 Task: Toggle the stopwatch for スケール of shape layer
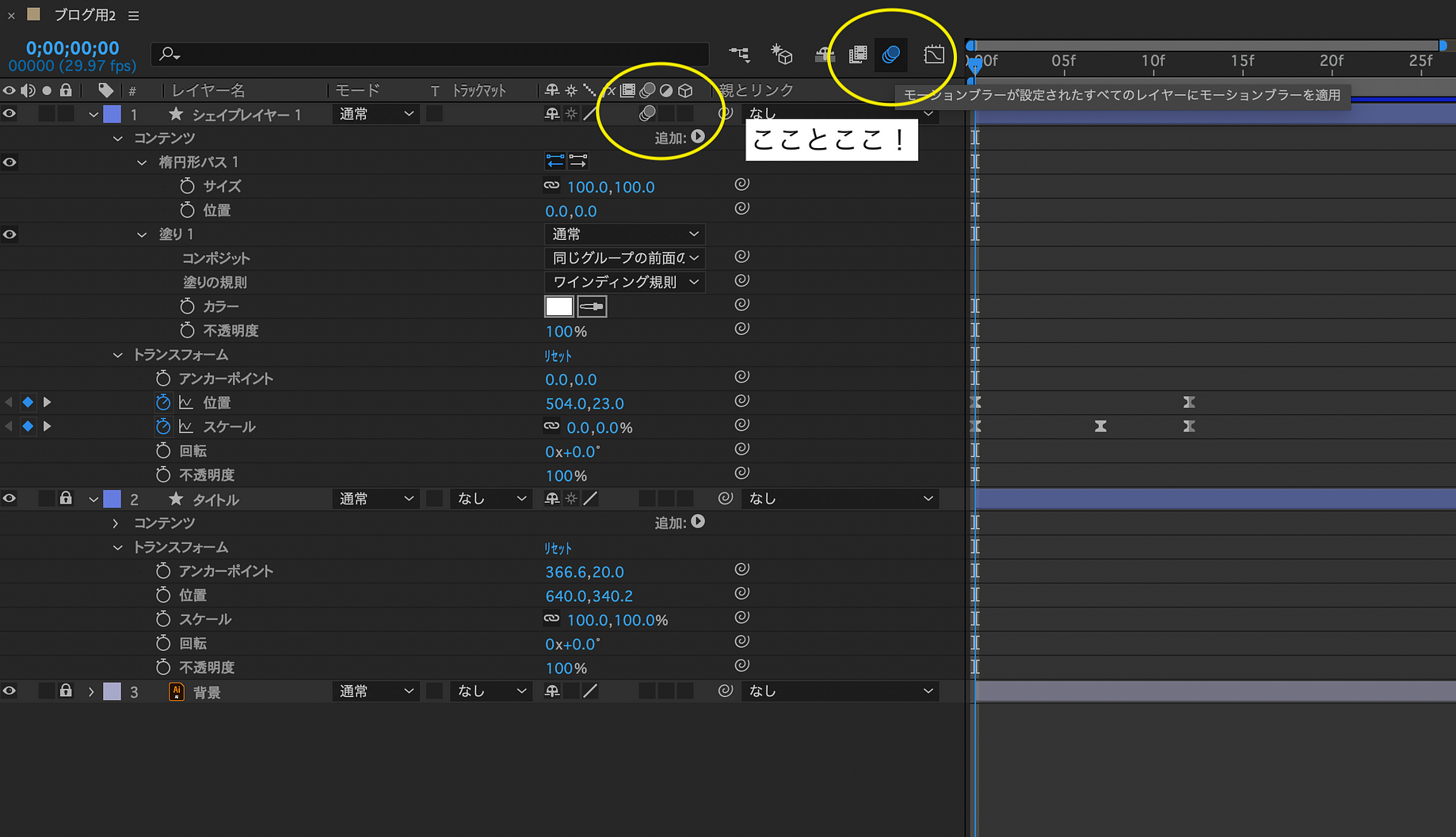point(163,426)
